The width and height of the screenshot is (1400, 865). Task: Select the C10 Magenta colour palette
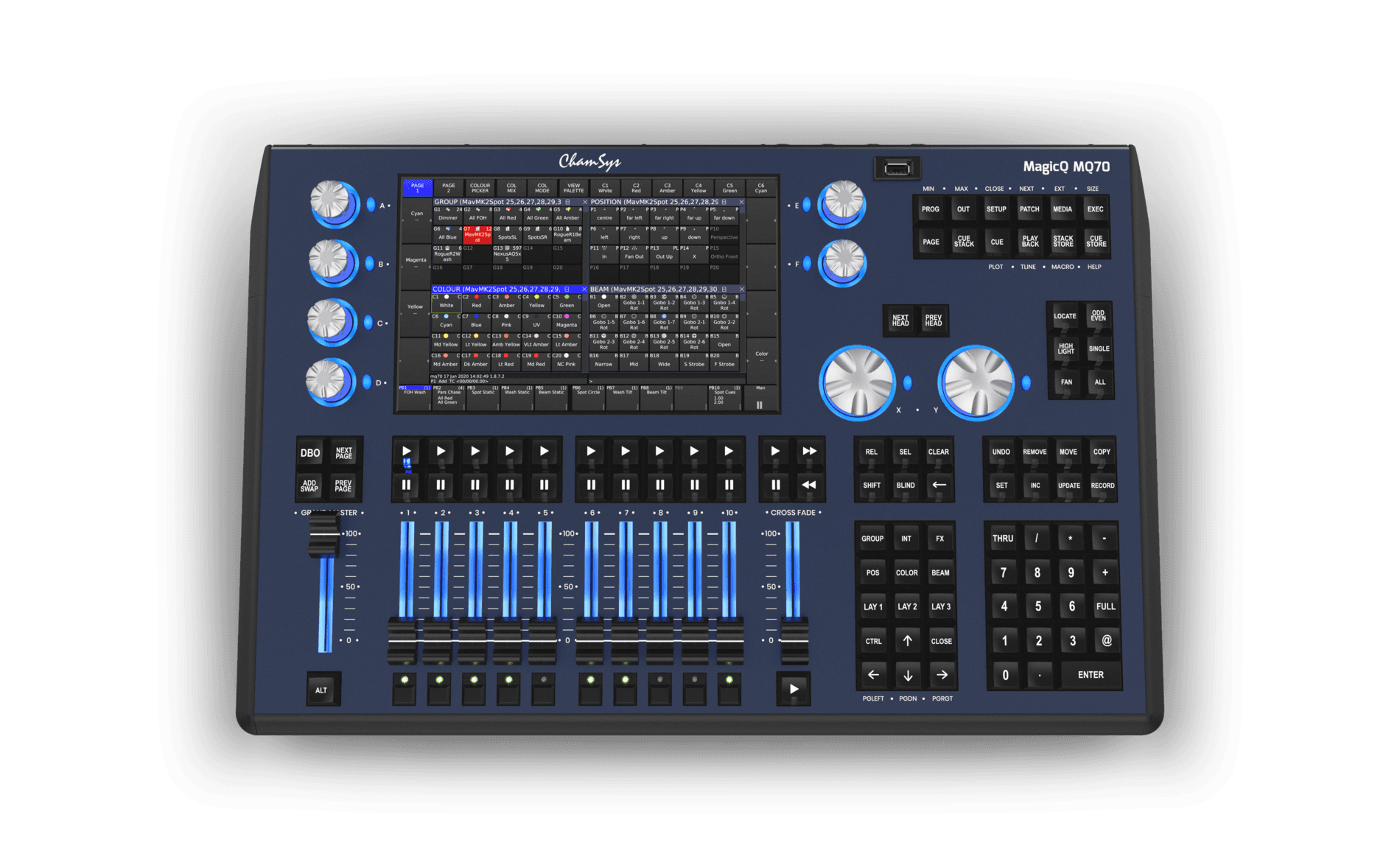567,321
